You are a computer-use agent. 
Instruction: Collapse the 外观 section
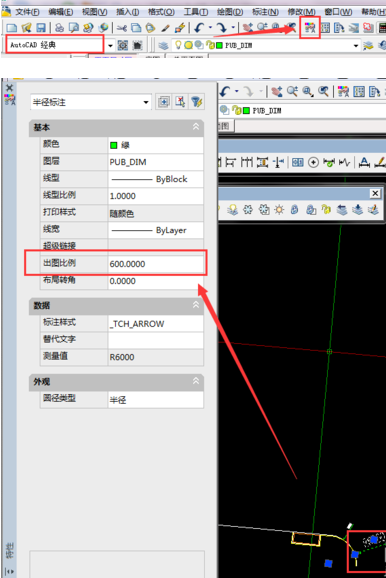coord(196,381)
